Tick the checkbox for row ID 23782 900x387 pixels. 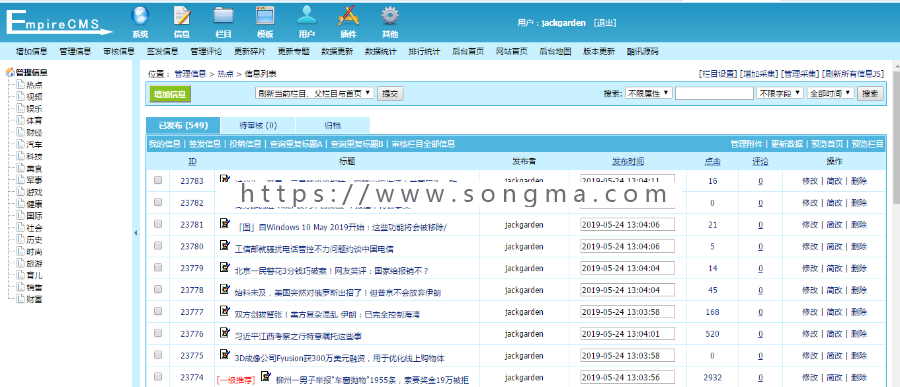158,202
